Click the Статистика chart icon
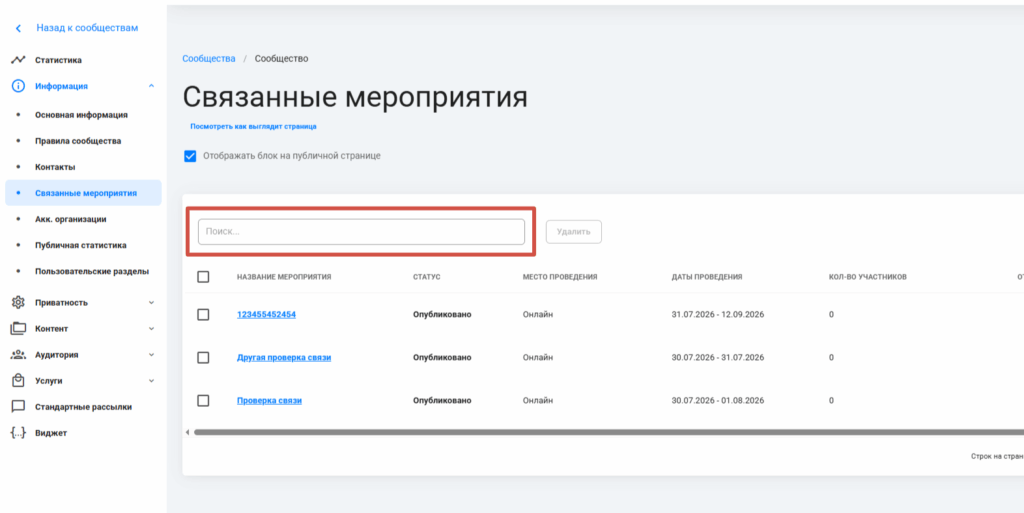 (18, 60)
